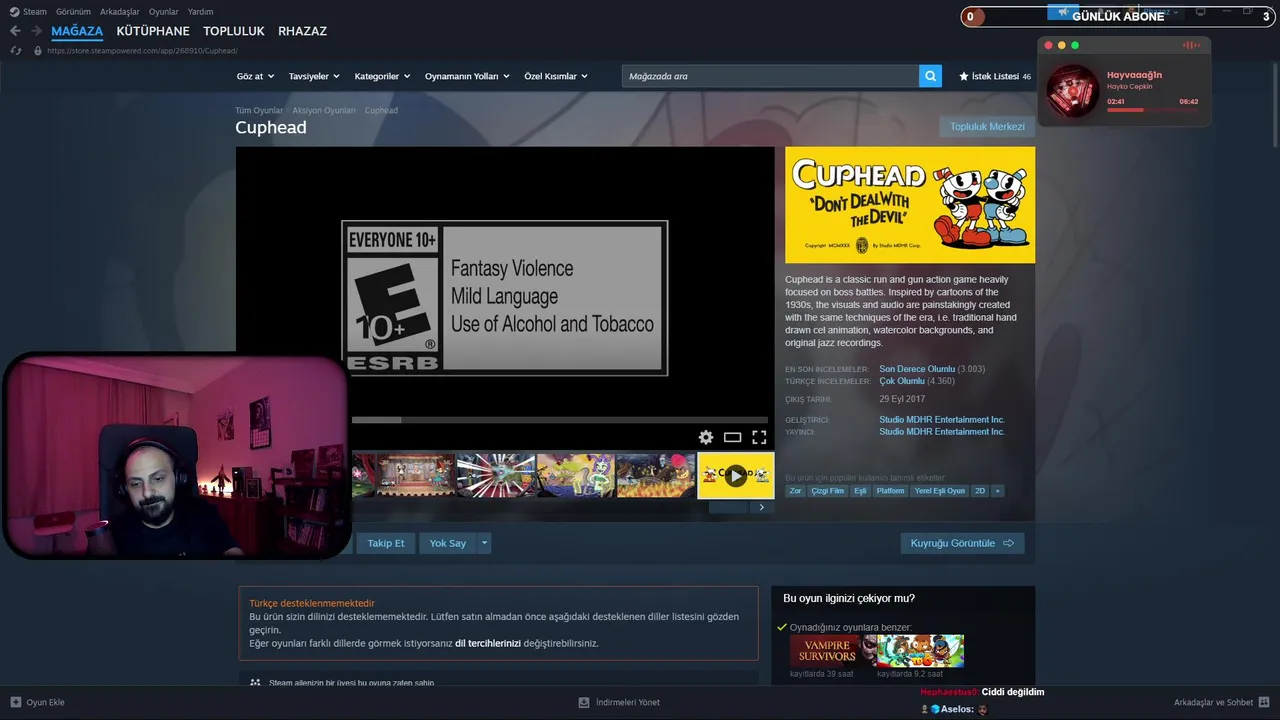Open video settings gear icon
1280x720 pixels.
[706, 437]
